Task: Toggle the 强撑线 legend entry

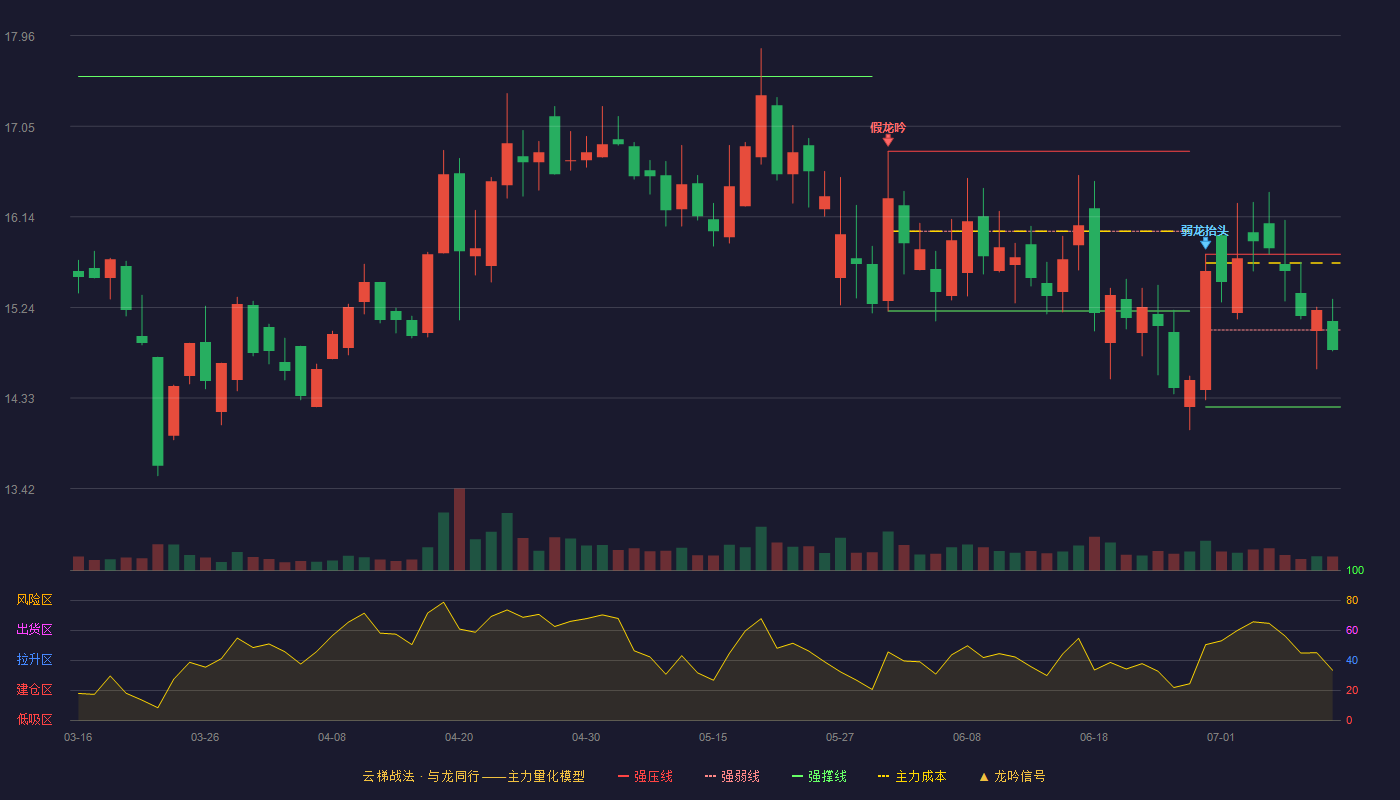Action: click(x=819, y=776)
